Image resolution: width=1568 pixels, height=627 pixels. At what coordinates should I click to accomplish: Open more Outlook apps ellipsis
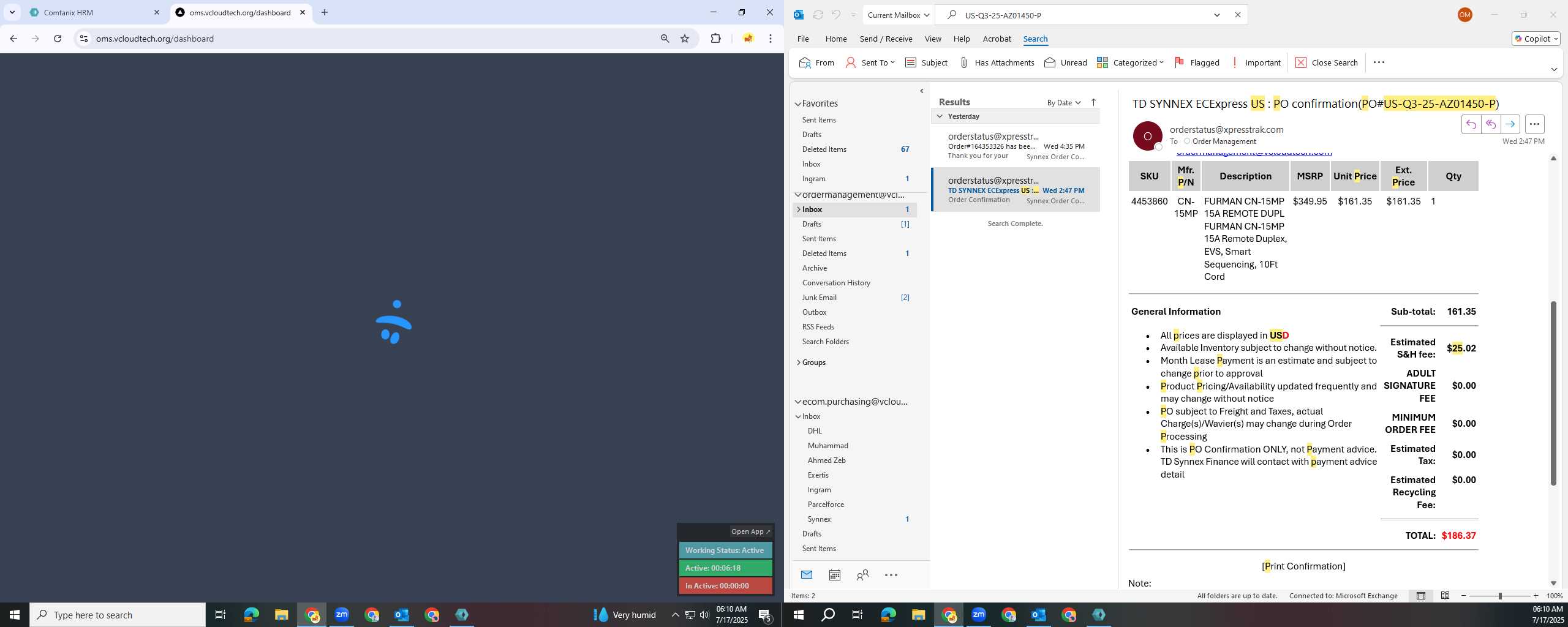pyautogui.click(x=891, y=574)
